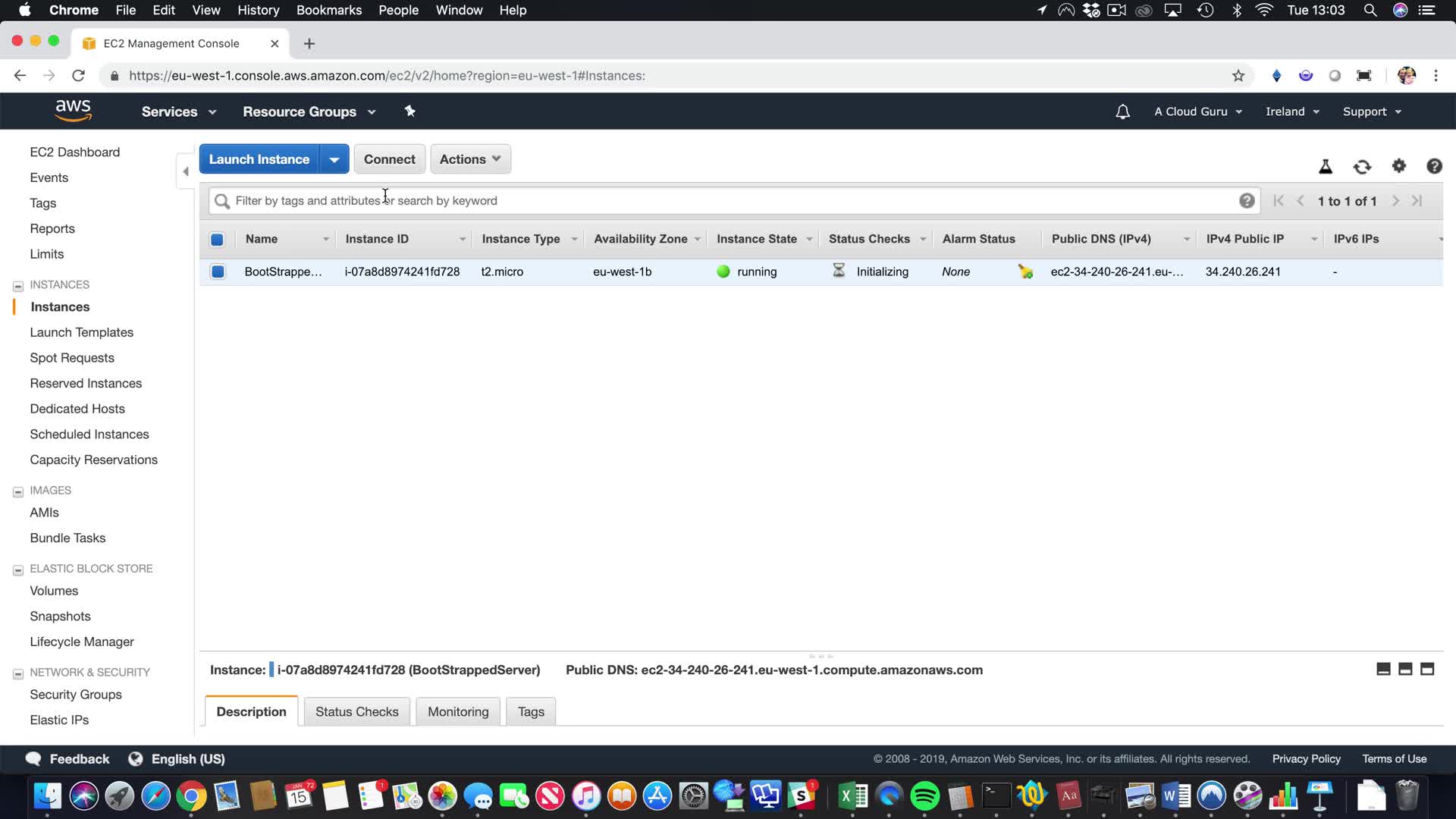Click the instance filter search field
1456x819 pixels.
coord(728,201)
